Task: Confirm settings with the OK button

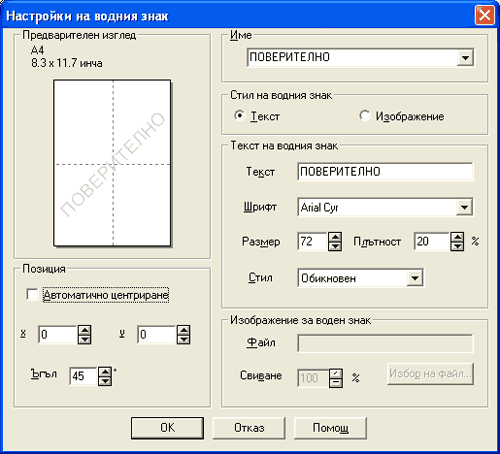Action: point(167,428)
